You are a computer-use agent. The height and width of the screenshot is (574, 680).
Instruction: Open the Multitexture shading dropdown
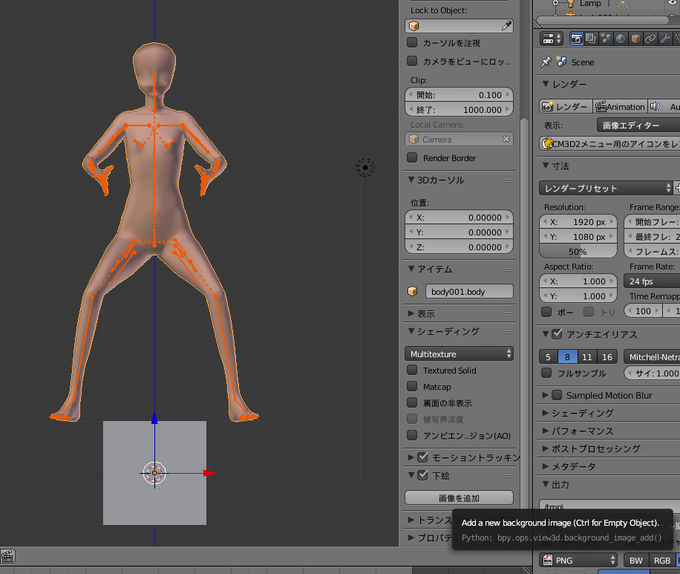[459, 354]
